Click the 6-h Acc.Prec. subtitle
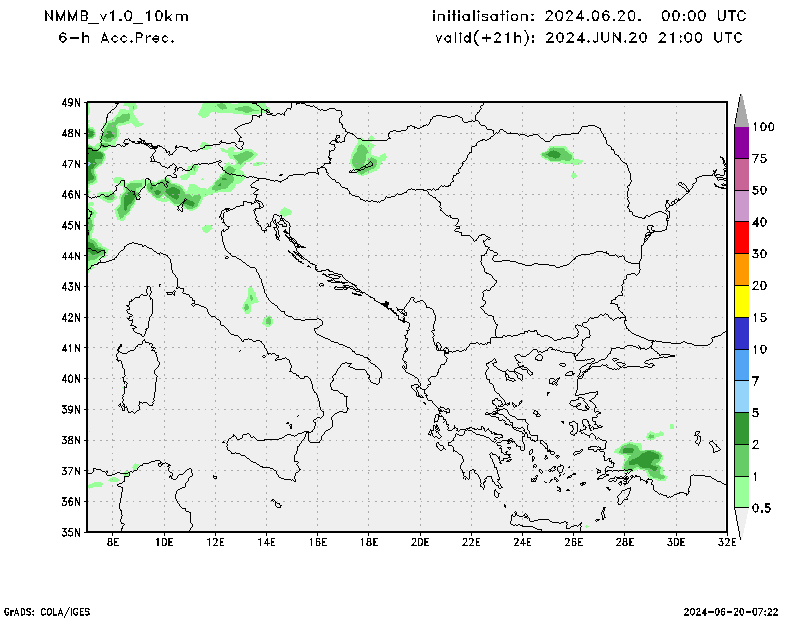This screenshot has height=618, width=800. 117,38
